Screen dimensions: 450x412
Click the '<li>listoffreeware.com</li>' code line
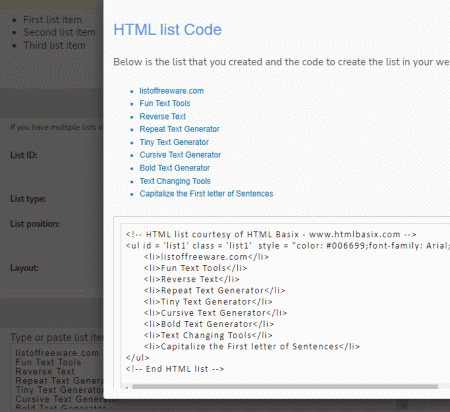[206, 257]
